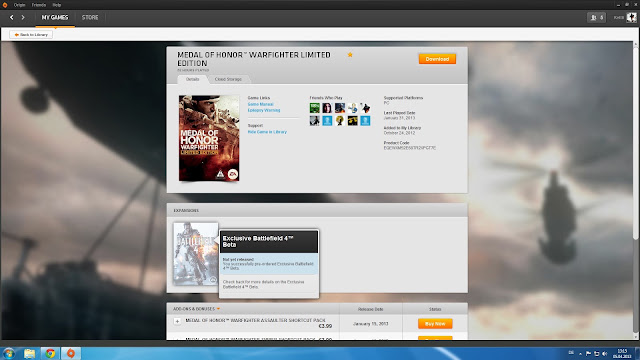Open the Origin icon in the taskbar
This screenshot has height=360, width=640.
click(71, 353)
